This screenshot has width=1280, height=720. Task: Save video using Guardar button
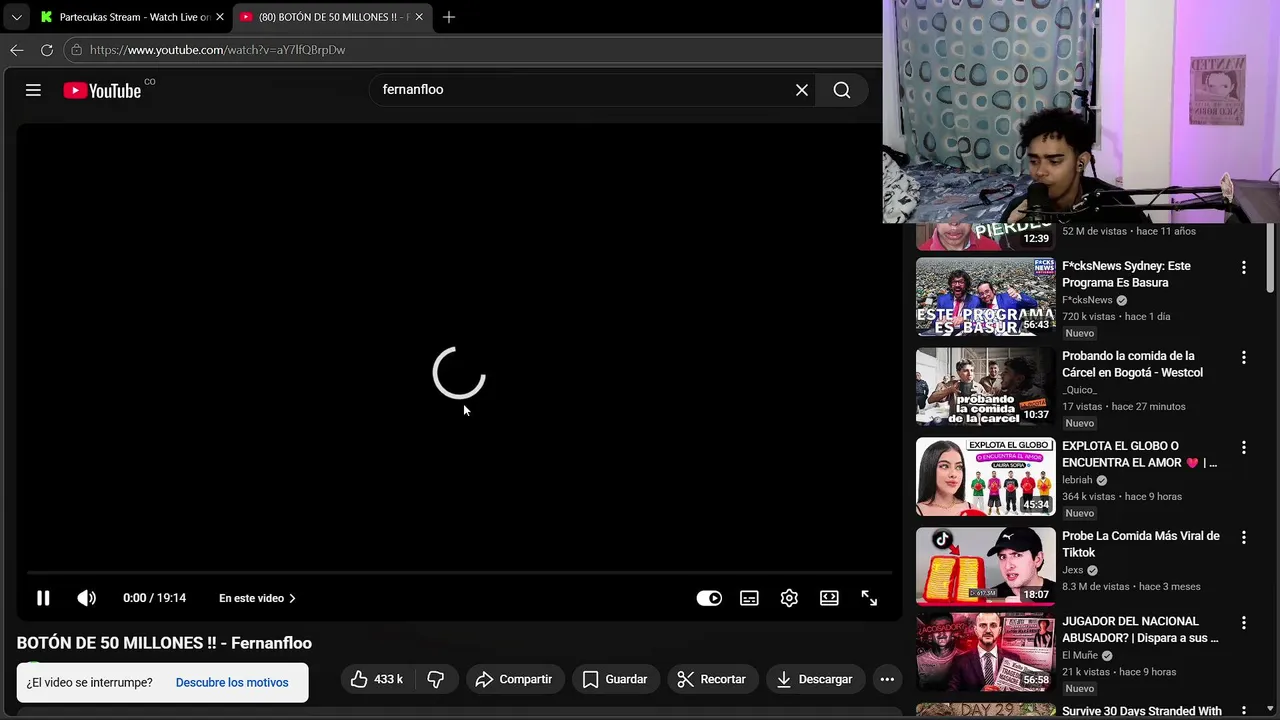coord(615,679)
